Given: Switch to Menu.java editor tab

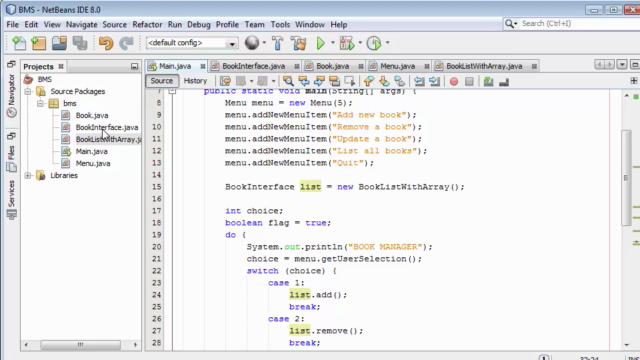Looking at the screenshot, I should coord(398,66).
